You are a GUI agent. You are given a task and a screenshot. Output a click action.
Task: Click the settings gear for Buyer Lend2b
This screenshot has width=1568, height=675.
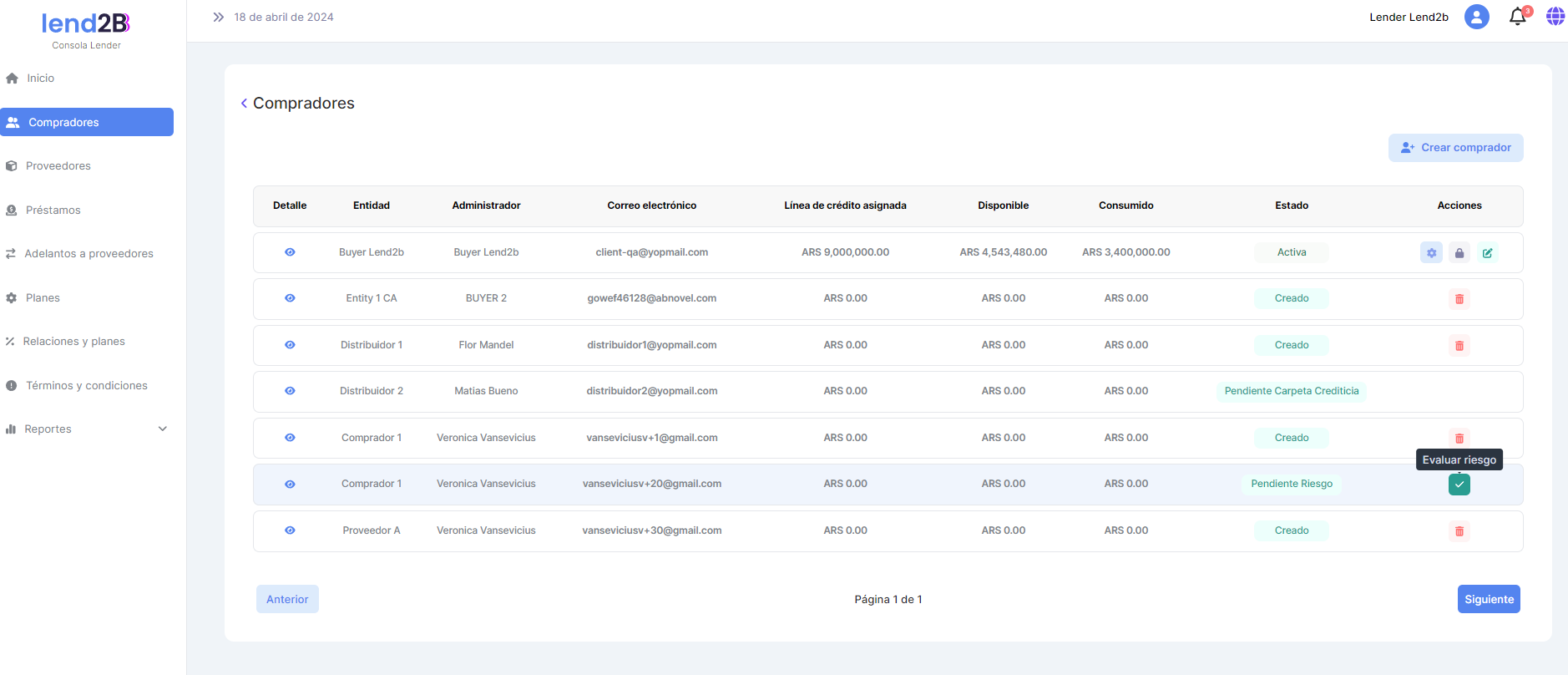(x=1431, y=253)
